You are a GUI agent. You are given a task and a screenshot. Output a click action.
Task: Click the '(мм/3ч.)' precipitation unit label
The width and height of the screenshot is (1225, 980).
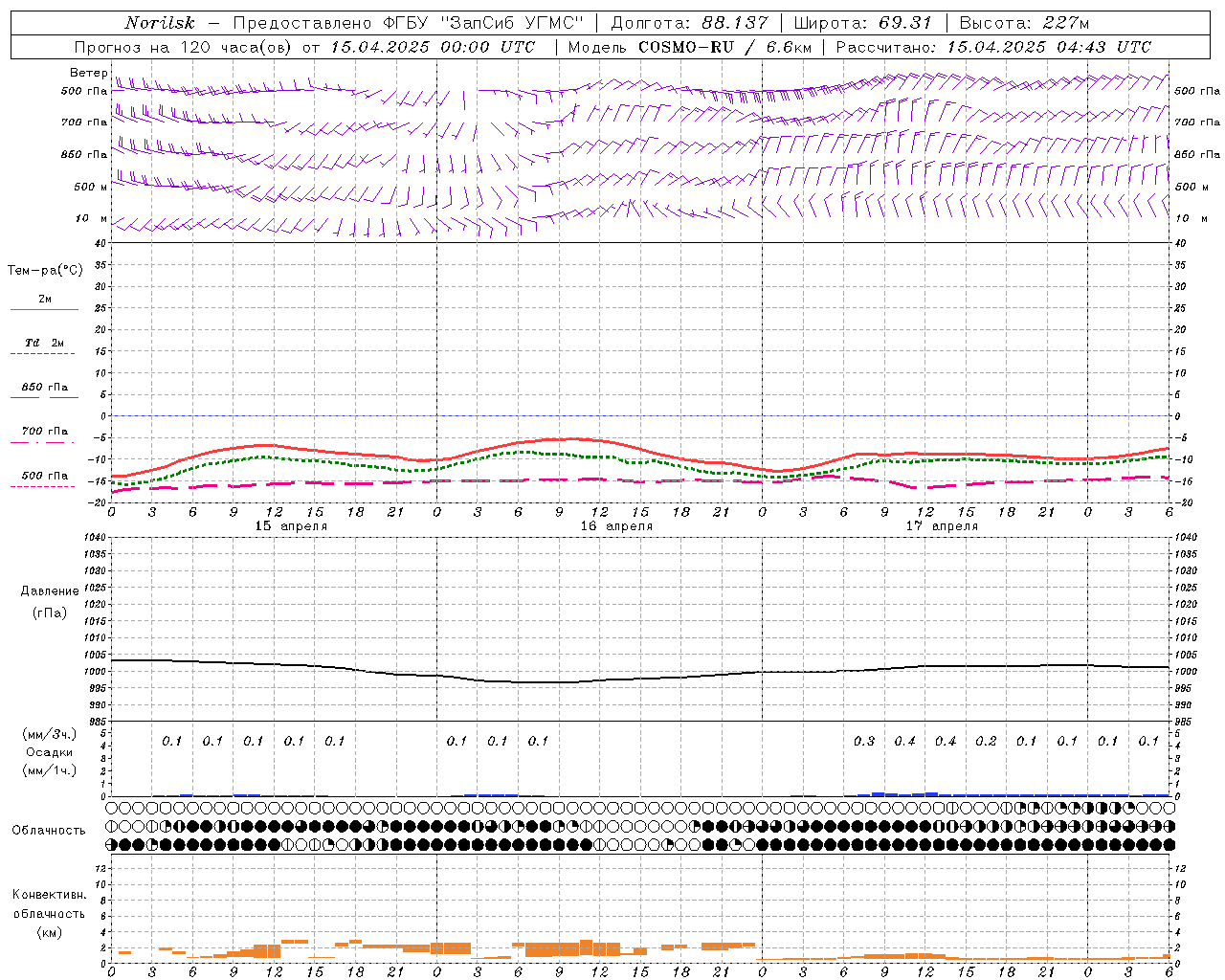[49, 734]
